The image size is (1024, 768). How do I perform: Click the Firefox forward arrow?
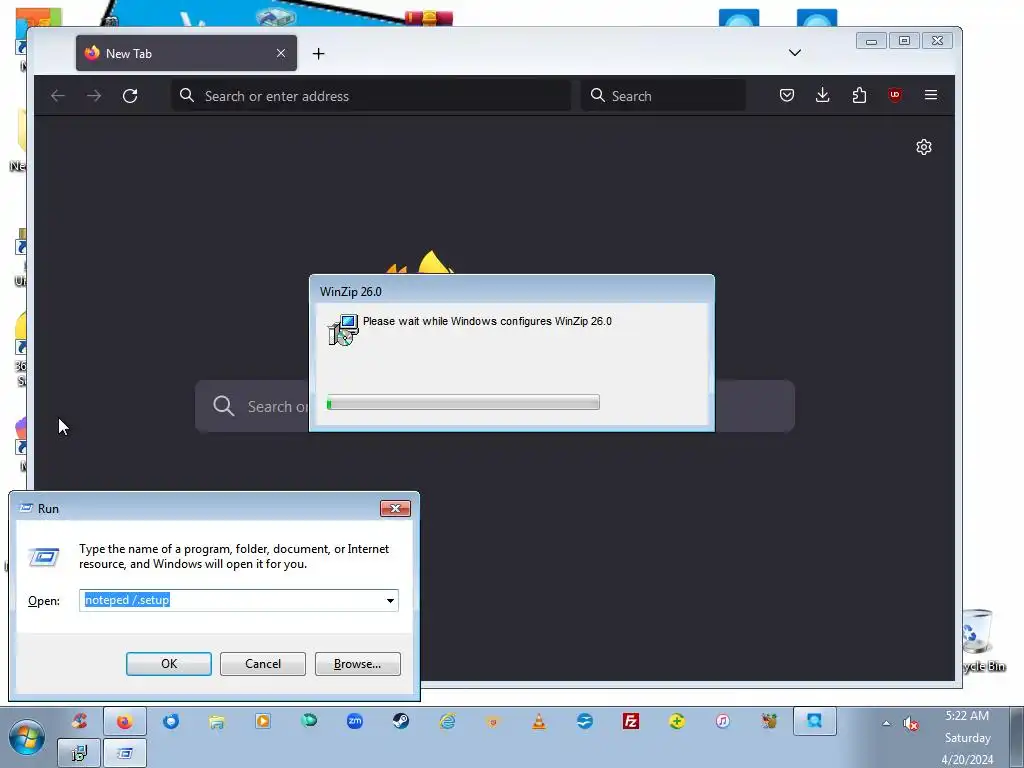pyautogui.click(x=94, y=96)
